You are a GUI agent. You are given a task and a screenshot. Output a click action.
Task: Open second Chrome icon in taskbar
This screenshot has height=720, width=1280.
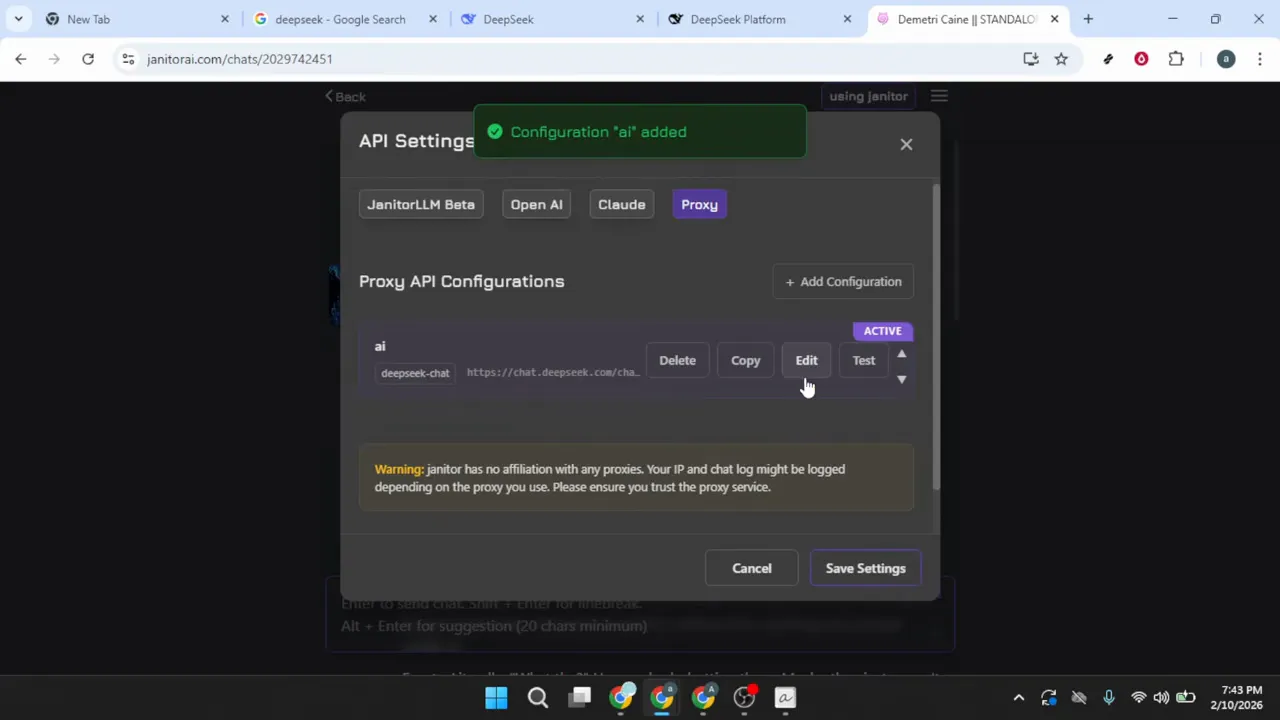tap(662, 698)
